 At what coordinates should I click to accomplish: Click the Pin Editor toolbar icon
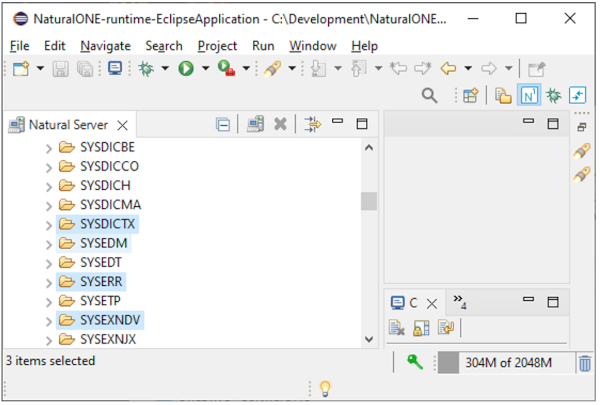click(x=536, y=69)
